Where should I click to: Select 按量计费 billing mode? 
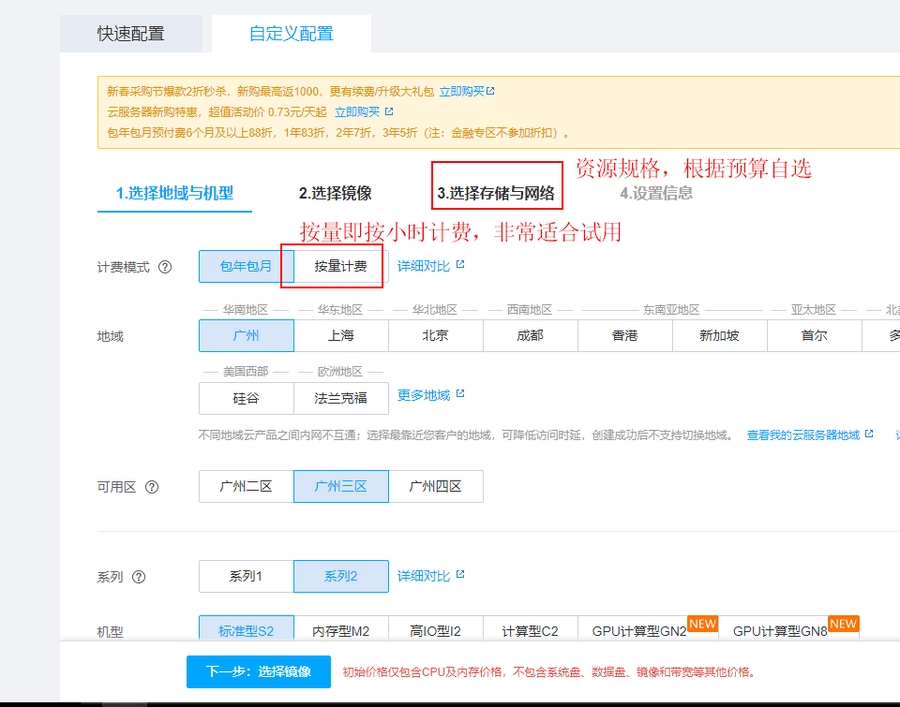point(340,267)
